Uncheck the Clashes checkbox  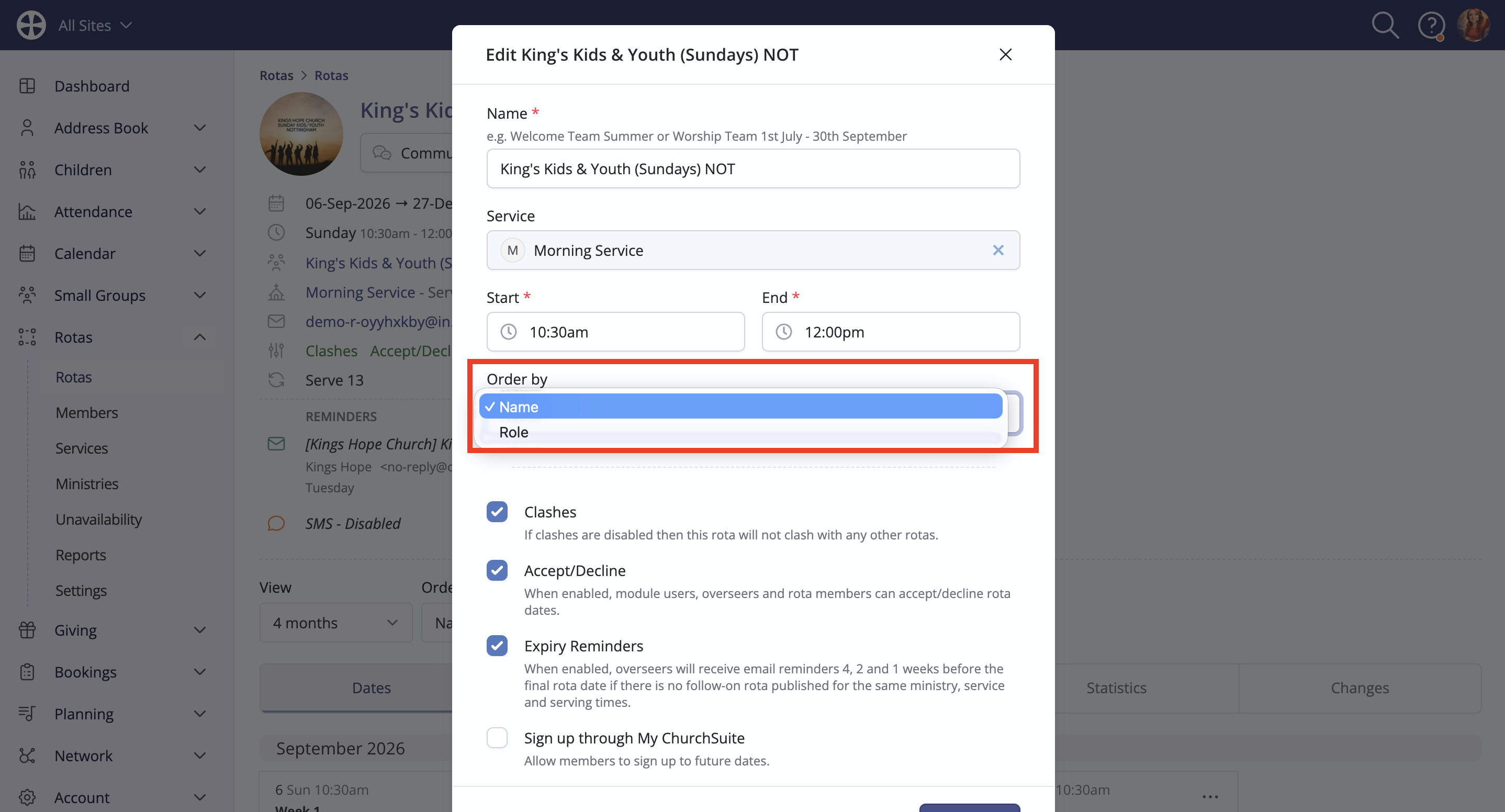tap(497, 512)
